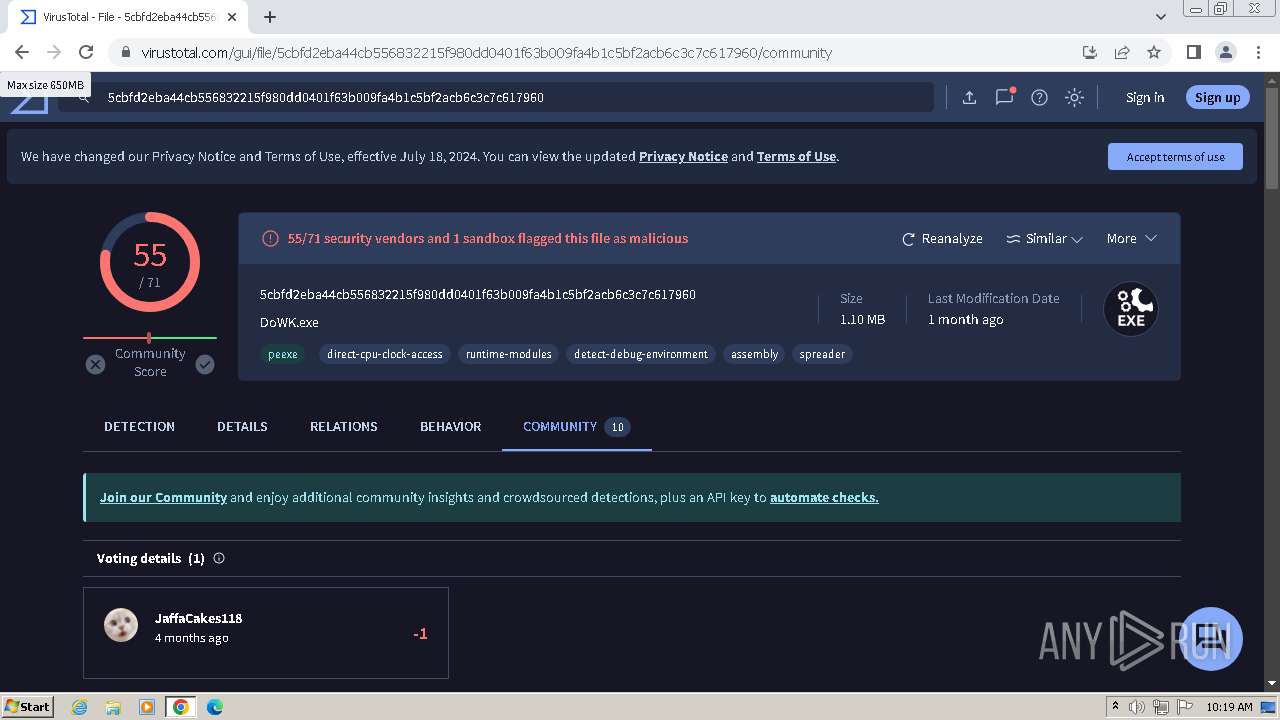Viewport: 1280px width, 720px height.
Task: Click the browser back arrow
Action: [22, 52]
